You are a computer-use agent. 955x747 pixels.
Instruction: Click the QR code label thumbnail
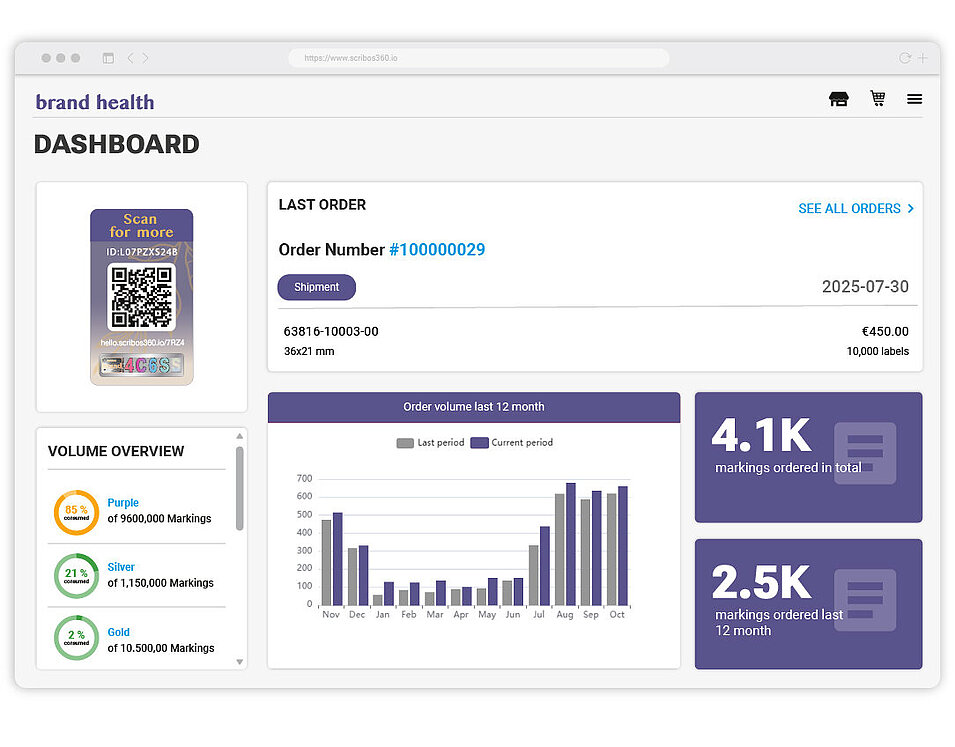click(x=141, y=297)
